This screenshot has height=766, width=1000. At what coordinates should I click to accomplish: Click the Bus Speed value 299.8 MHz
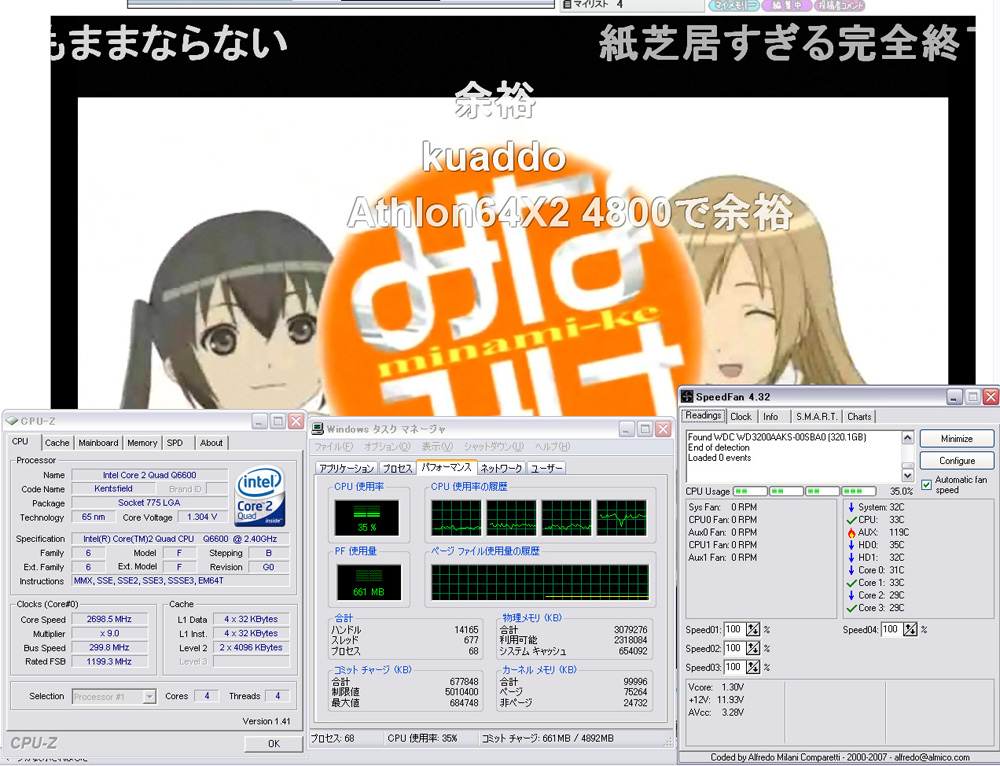tap(109, 647)
